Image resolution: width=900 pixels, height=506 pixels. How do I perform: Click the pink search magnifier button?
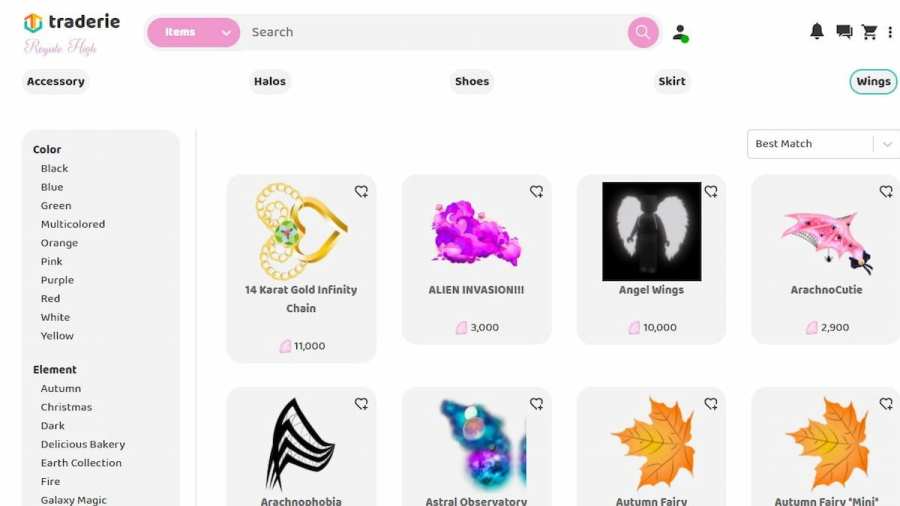coord(642,32)
